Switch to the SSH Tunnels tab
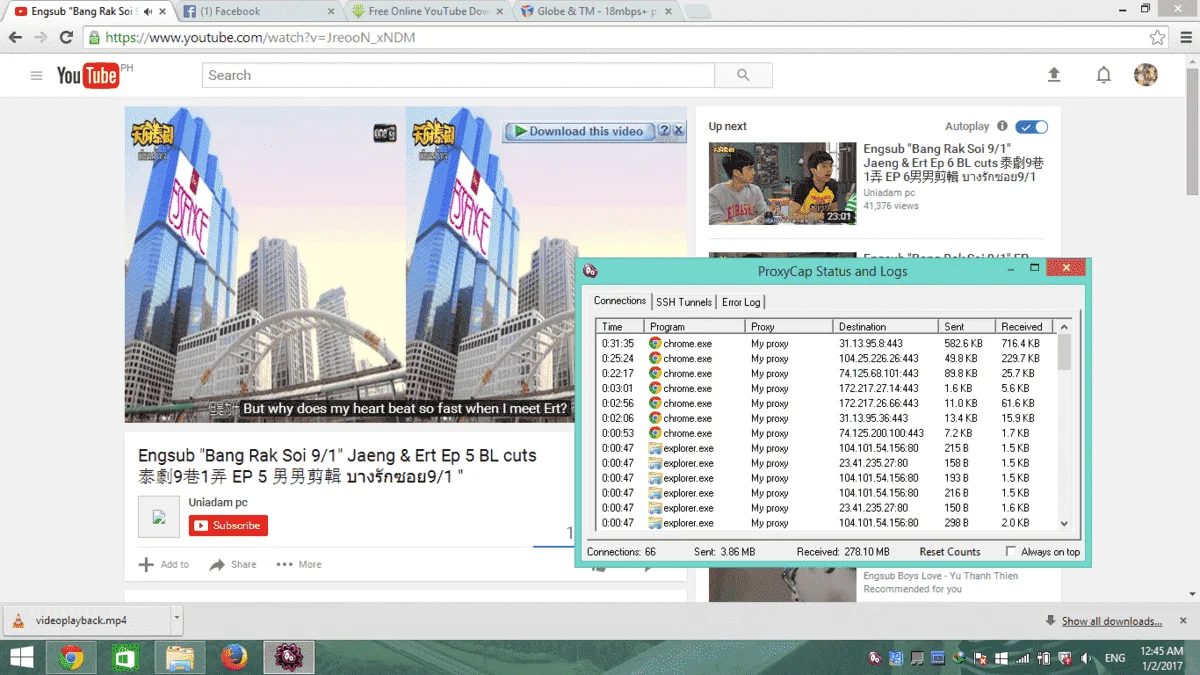This screenshot has width=1200, height=675. click(684, 302)
